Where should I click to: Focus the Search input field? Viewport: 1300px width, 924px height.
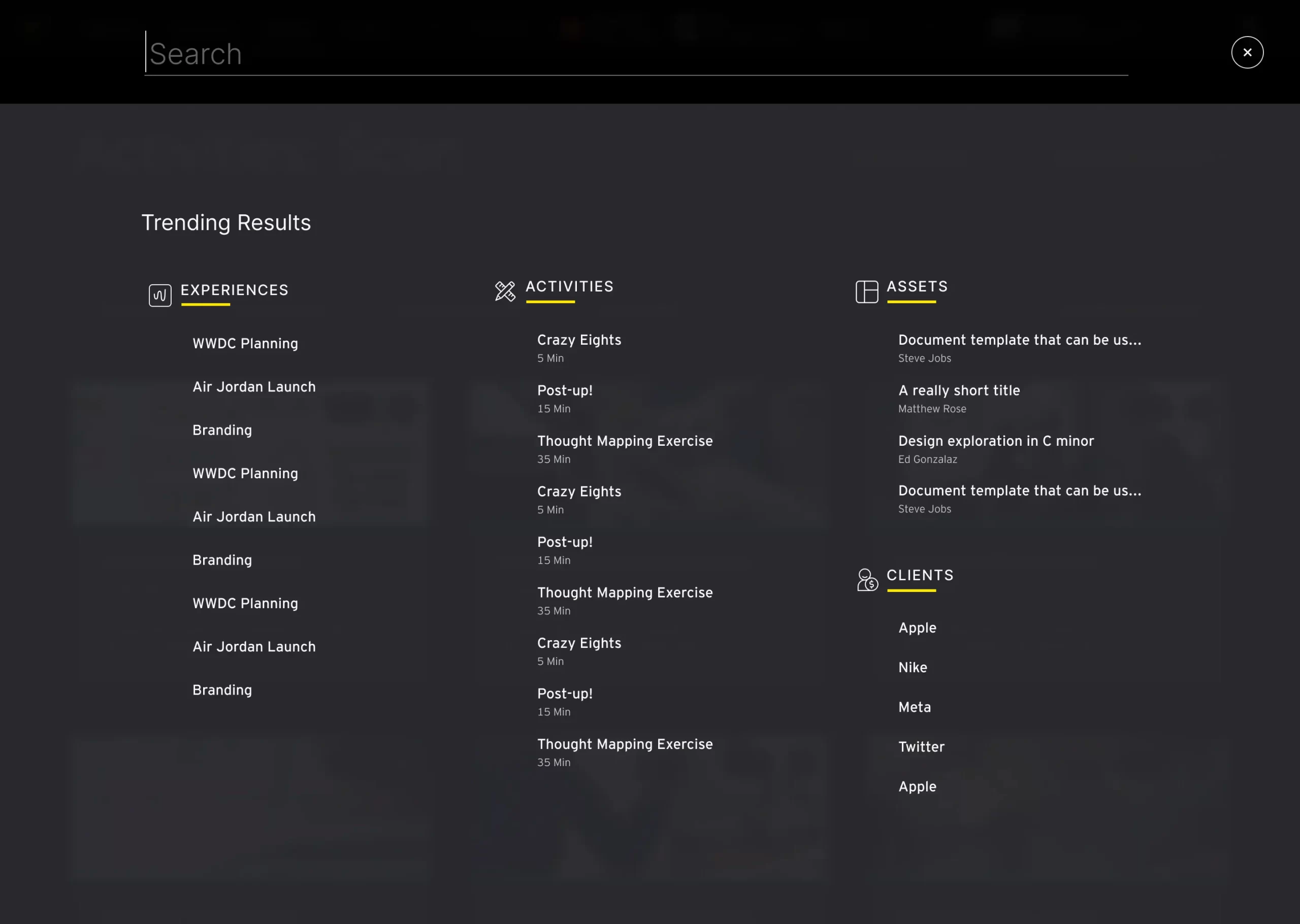(636, 53)
